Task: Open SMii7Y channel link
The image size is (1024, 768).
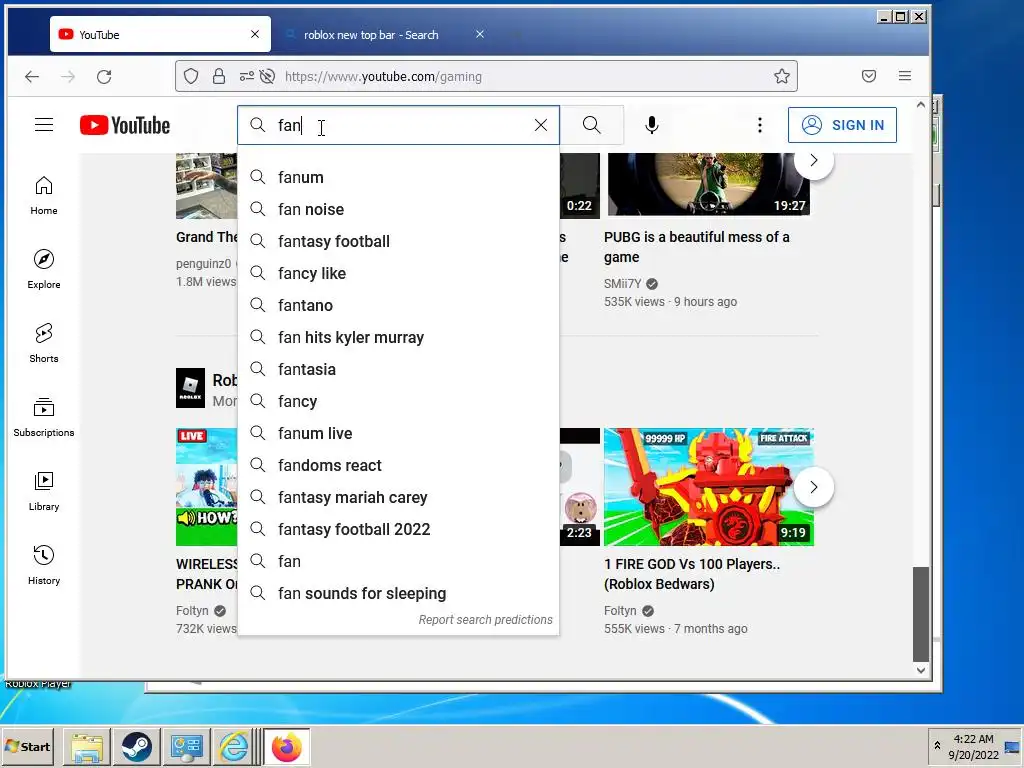Action: [622, 284]
